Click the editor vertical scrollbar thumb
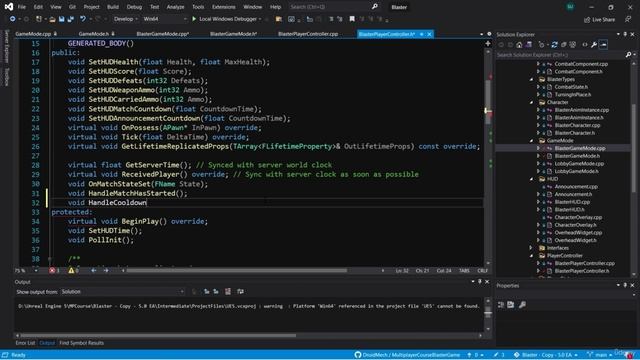This screenshot has width=640, height=360. (488, 101)
